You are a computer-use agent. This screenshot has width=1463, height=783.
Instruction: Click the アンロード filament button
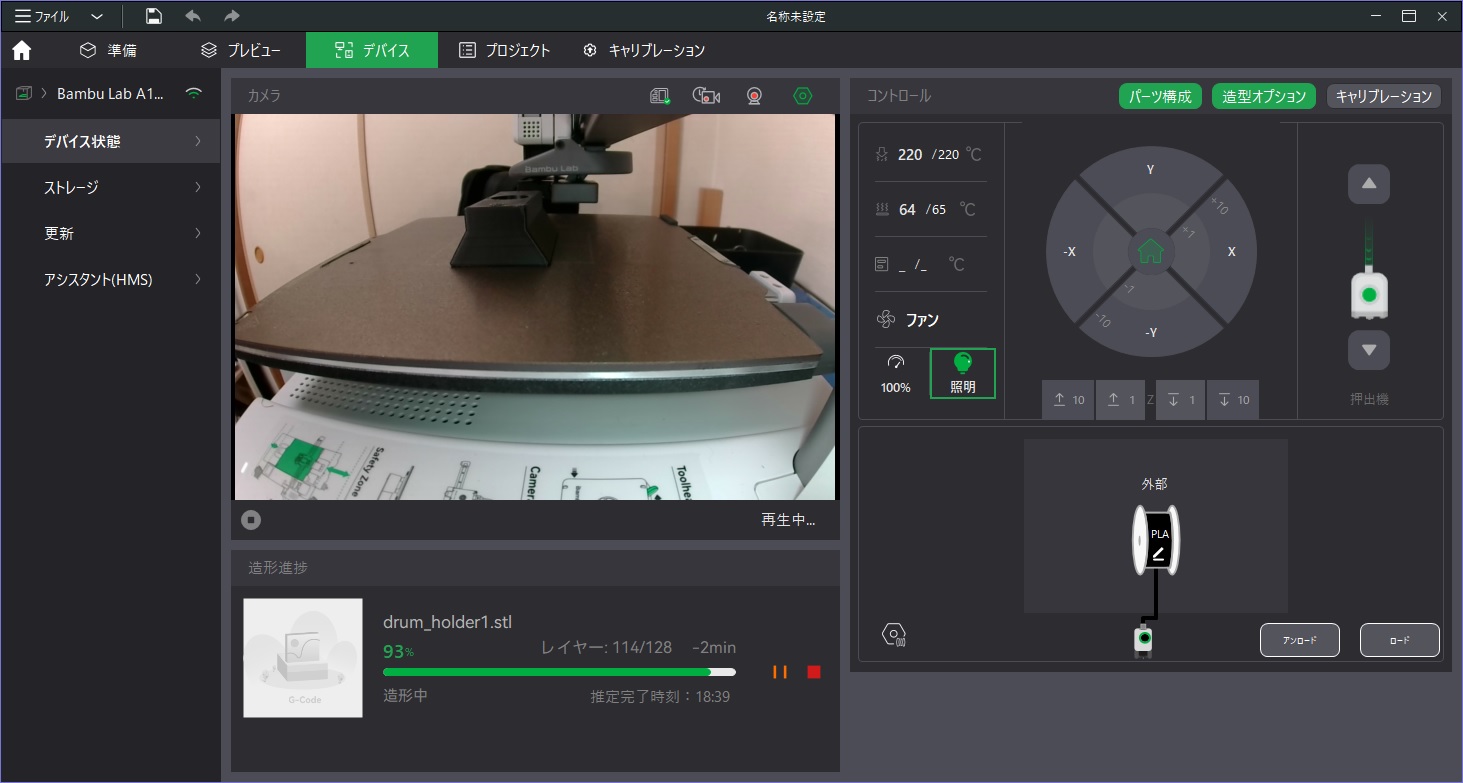tap(1299, 640)
